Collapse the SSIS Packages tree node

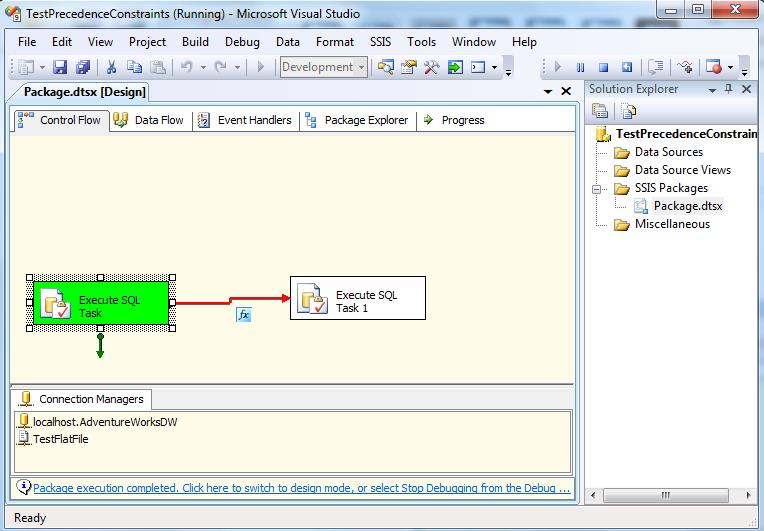(x=597, y=188)
